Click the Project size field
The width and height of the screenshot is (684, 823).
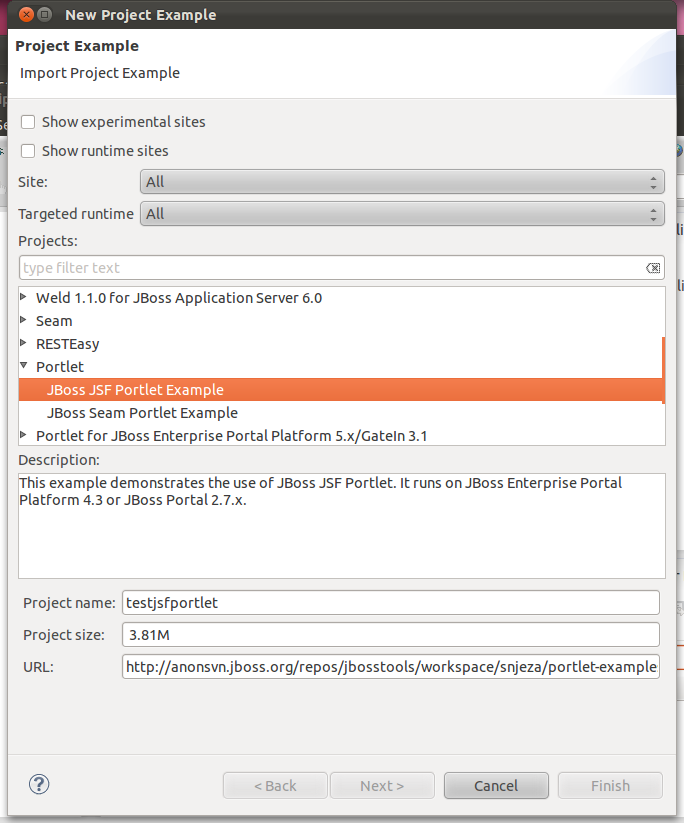(391, 635)
